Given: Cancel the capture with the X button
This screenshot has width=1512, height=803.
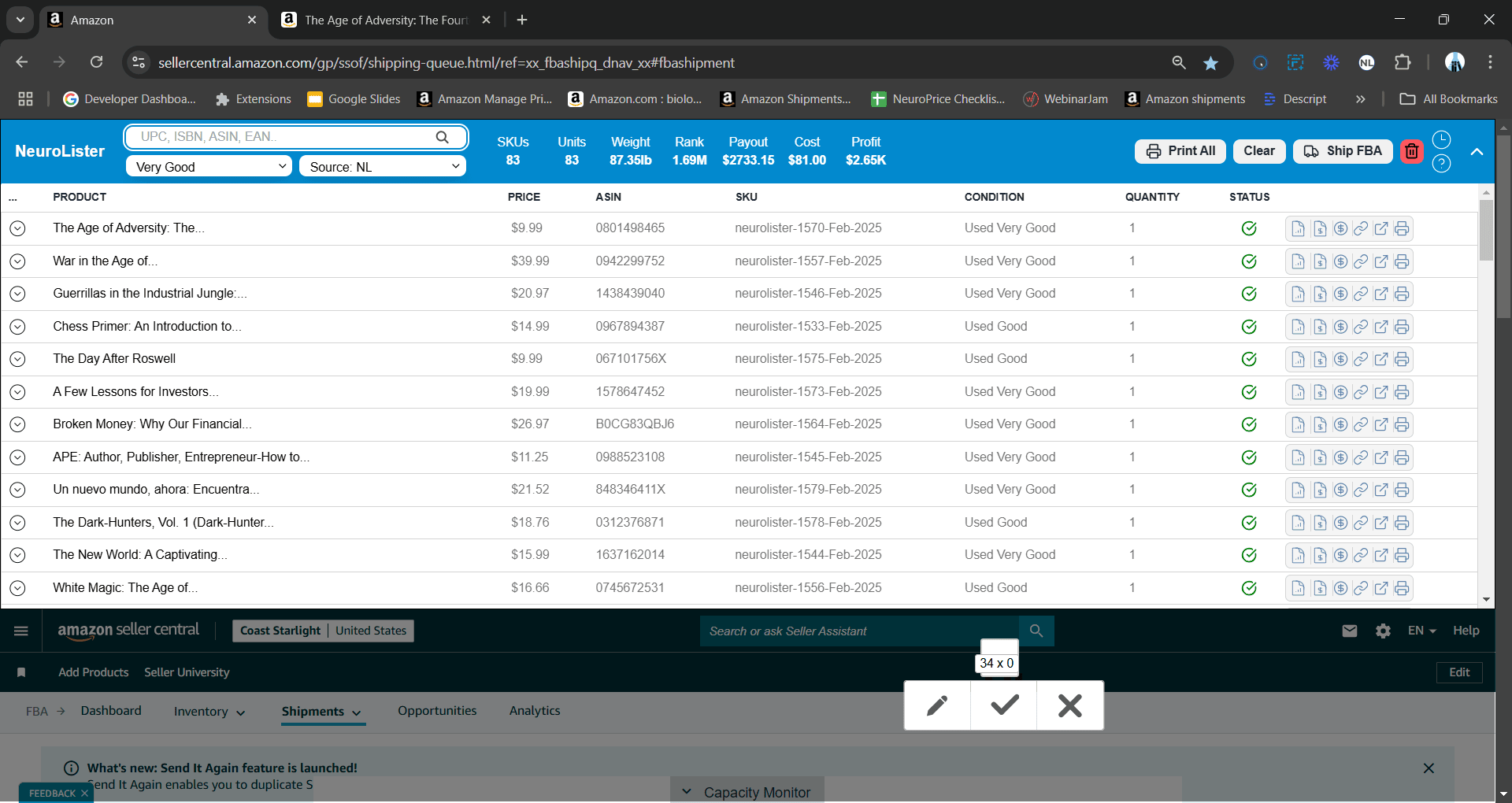Looking at the screenshot, I should [x=1070, y=705].
